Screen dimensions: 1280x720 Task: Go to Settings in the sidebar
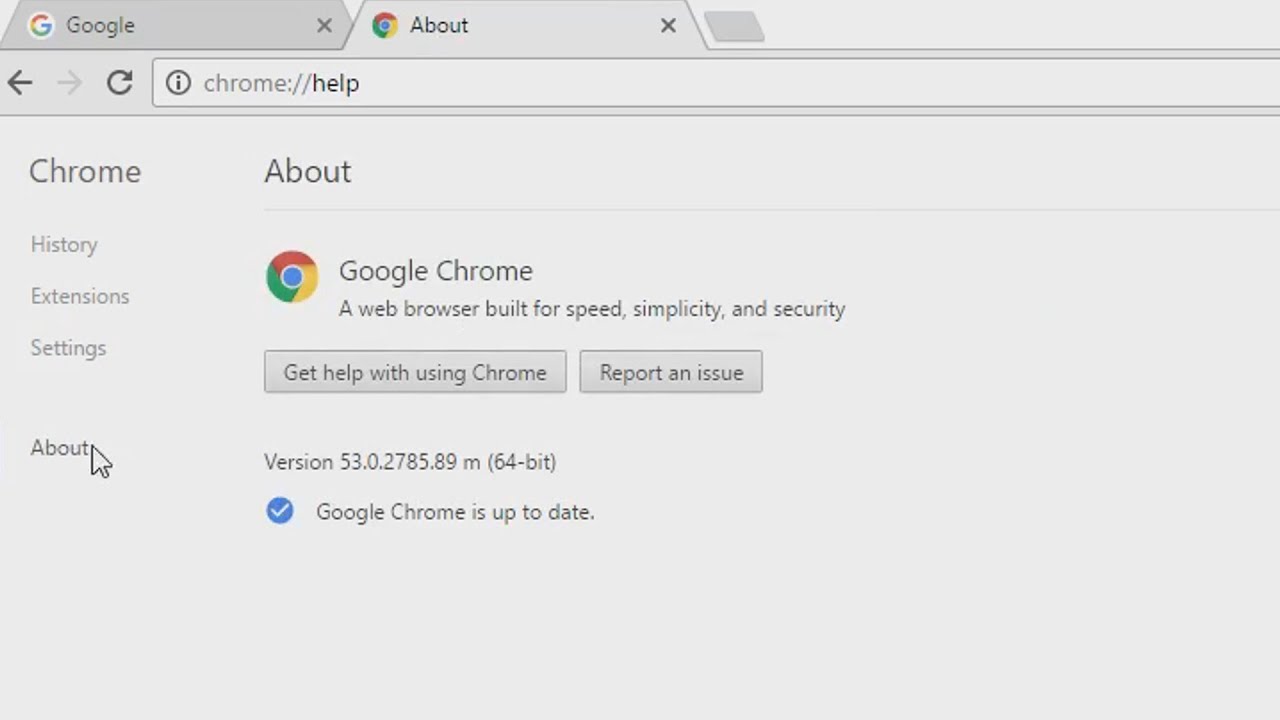click(x=68, y=348)
